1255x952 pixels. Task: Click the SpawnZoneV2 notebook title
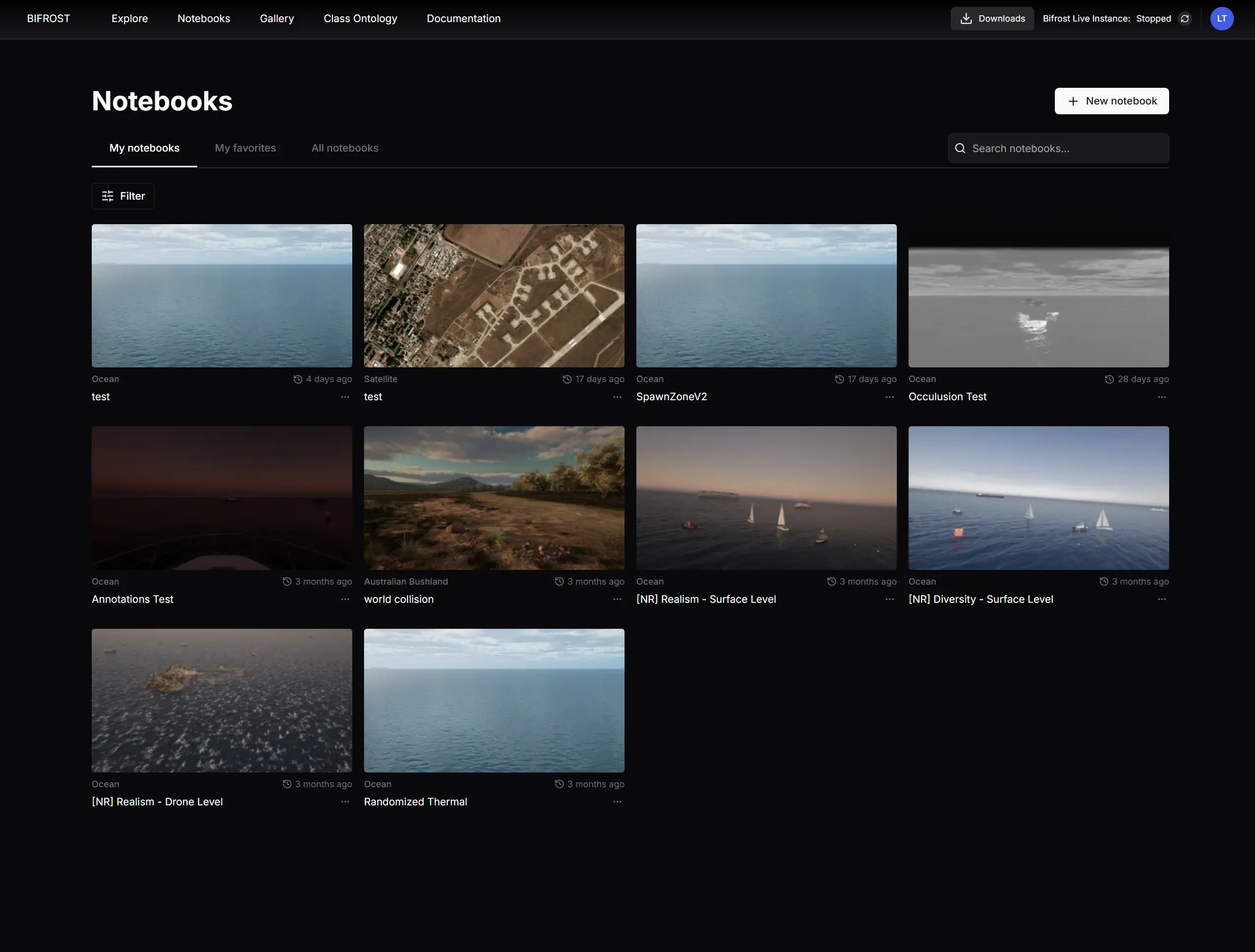coord(672,397)
